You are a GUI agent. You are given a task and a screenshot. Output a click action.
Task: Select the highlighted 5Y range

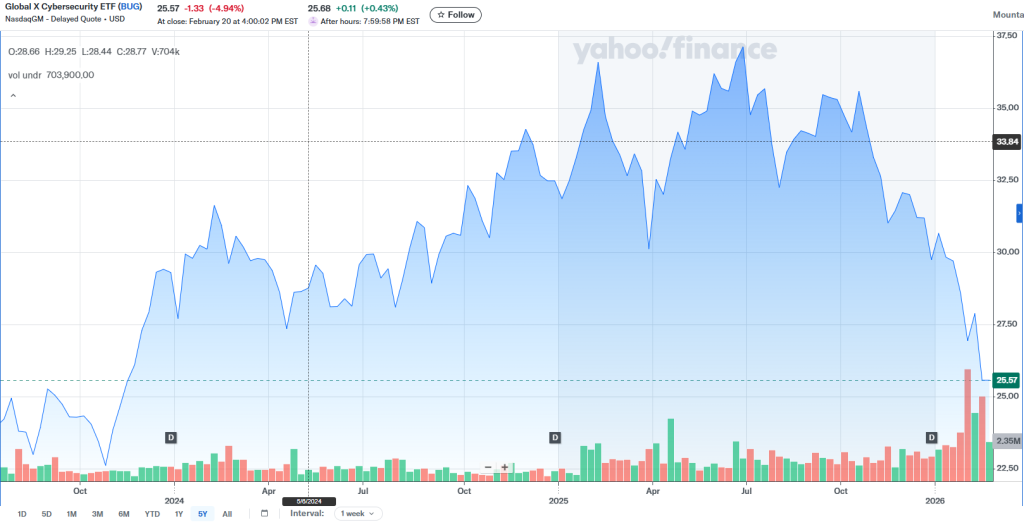click(x=202, y=514)
